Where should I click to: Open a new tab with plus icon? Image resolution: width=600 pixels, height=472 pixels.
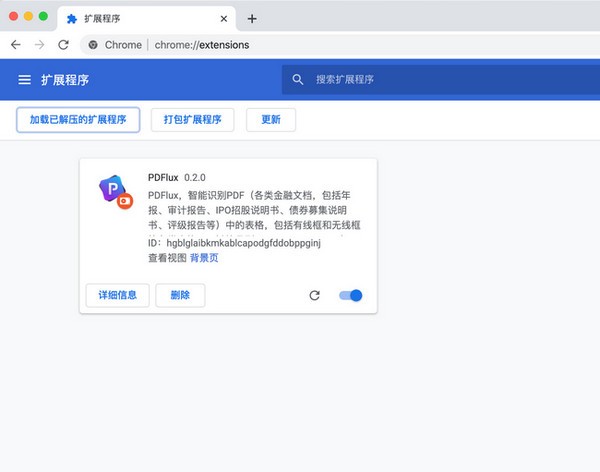pos(252,19)
